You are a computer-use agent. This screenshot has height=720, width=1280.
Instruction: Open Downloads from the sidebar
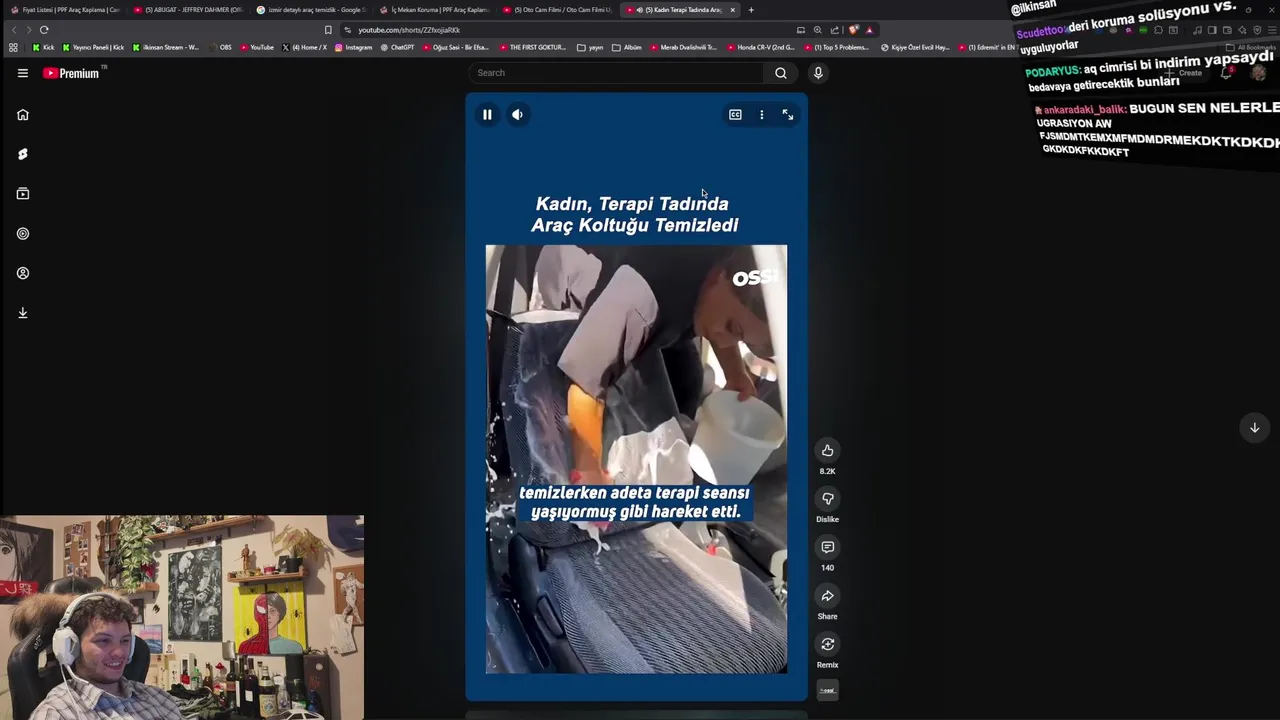pyautogui.click(x=22, y=313)
